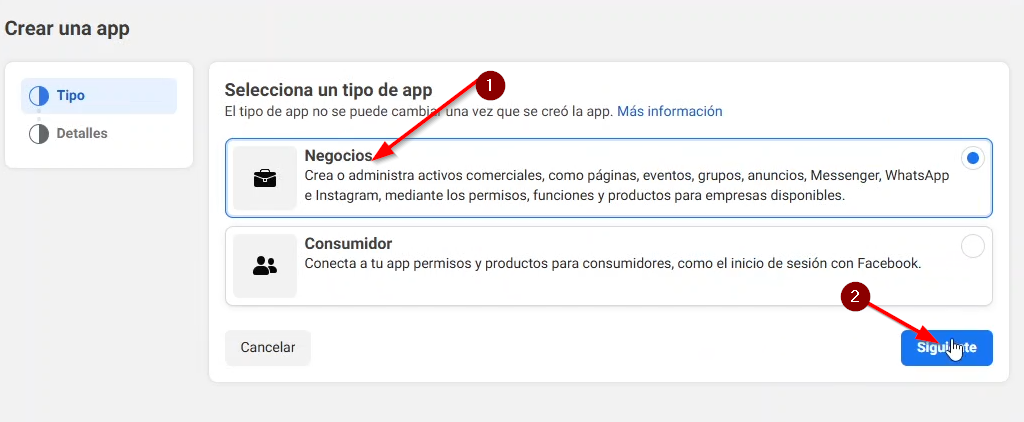This screenshot has height=422, width=1024.
Task: Click the 'Crear una app' page title
Action: [67, 29]
